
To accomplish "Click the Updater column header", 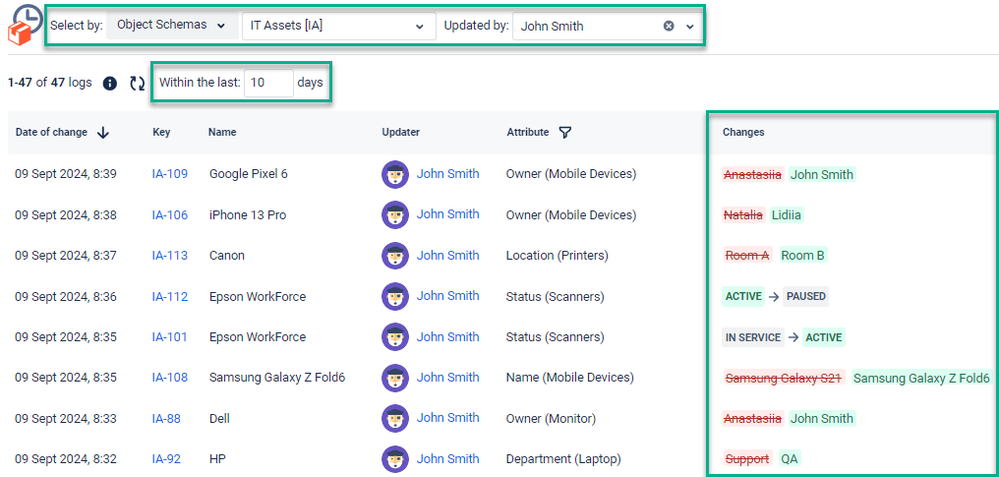I will [401, 132].
